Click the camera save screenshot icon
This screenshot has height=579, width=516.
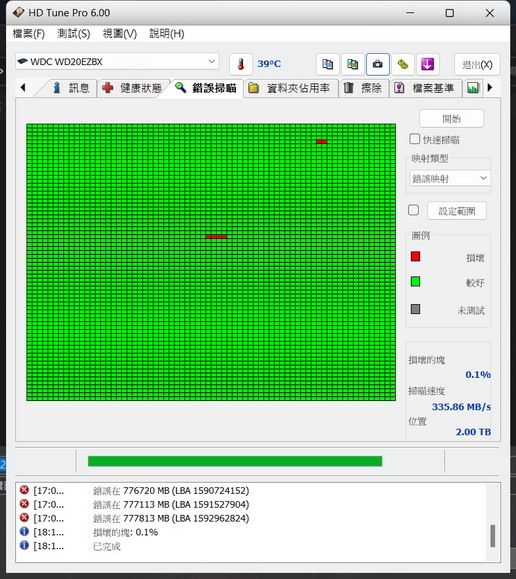[x=377, y=64]
